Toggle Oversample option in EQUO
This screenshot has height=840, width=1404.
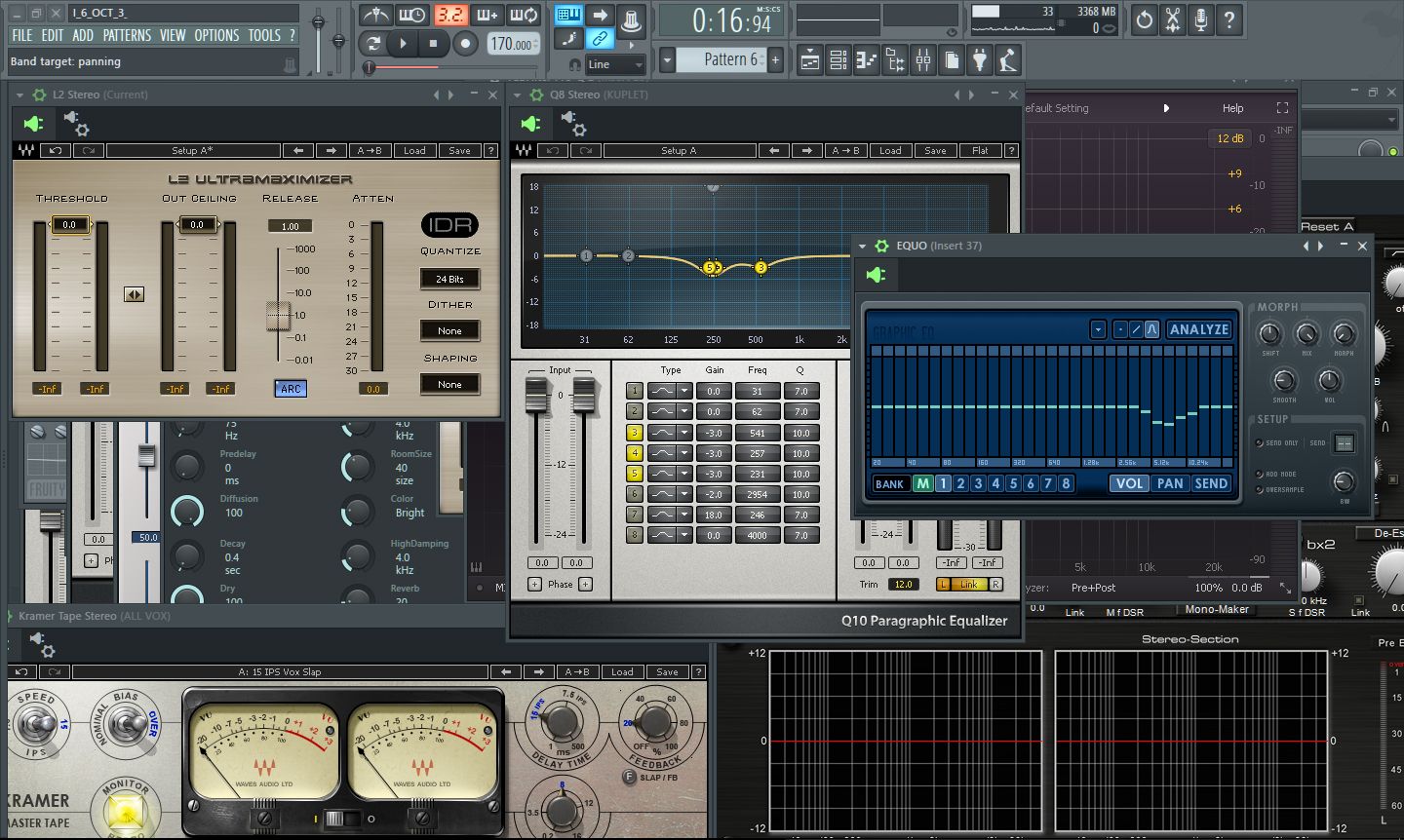click(1260, 490)
